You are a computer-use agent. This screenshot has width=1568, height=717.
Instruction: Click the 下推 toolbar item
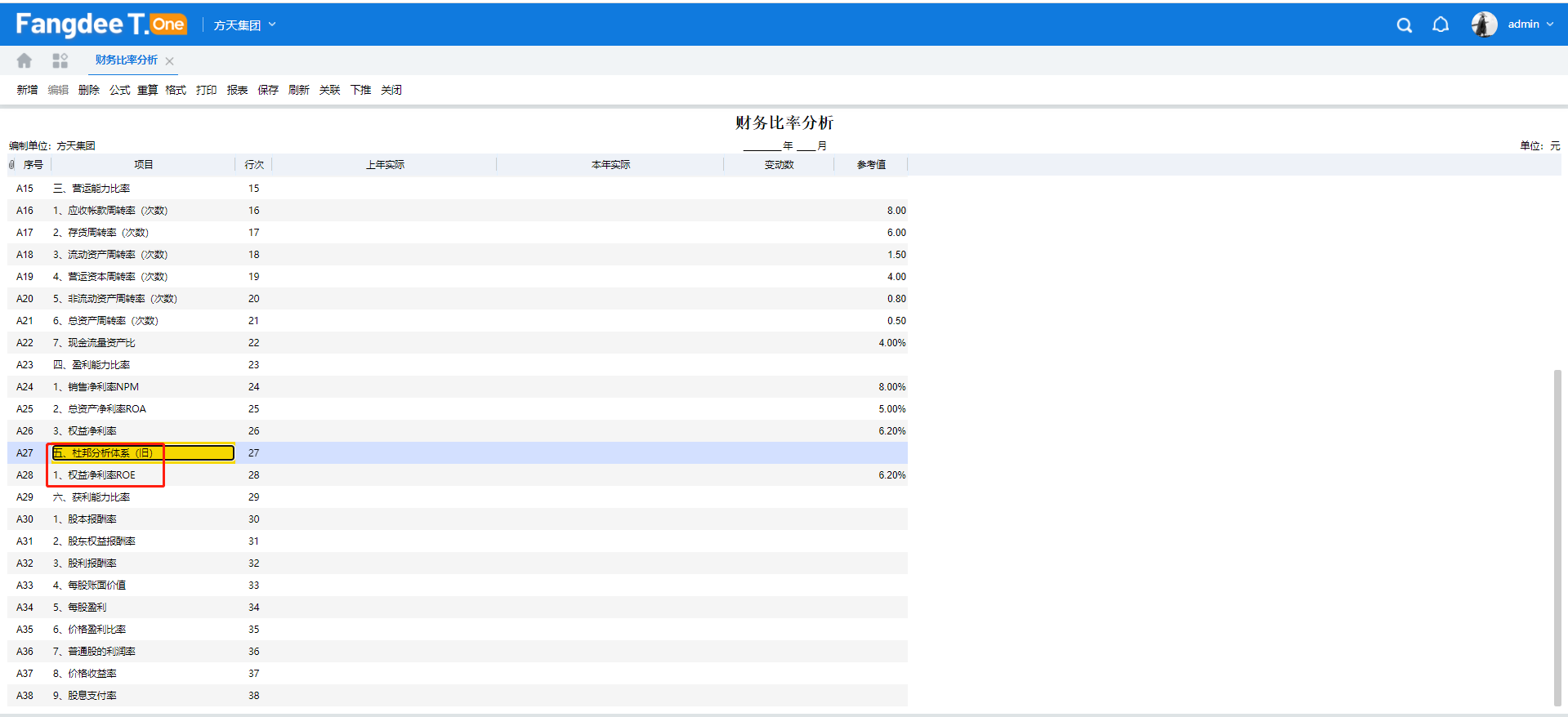pyautogui.click(x=360, y=90)
